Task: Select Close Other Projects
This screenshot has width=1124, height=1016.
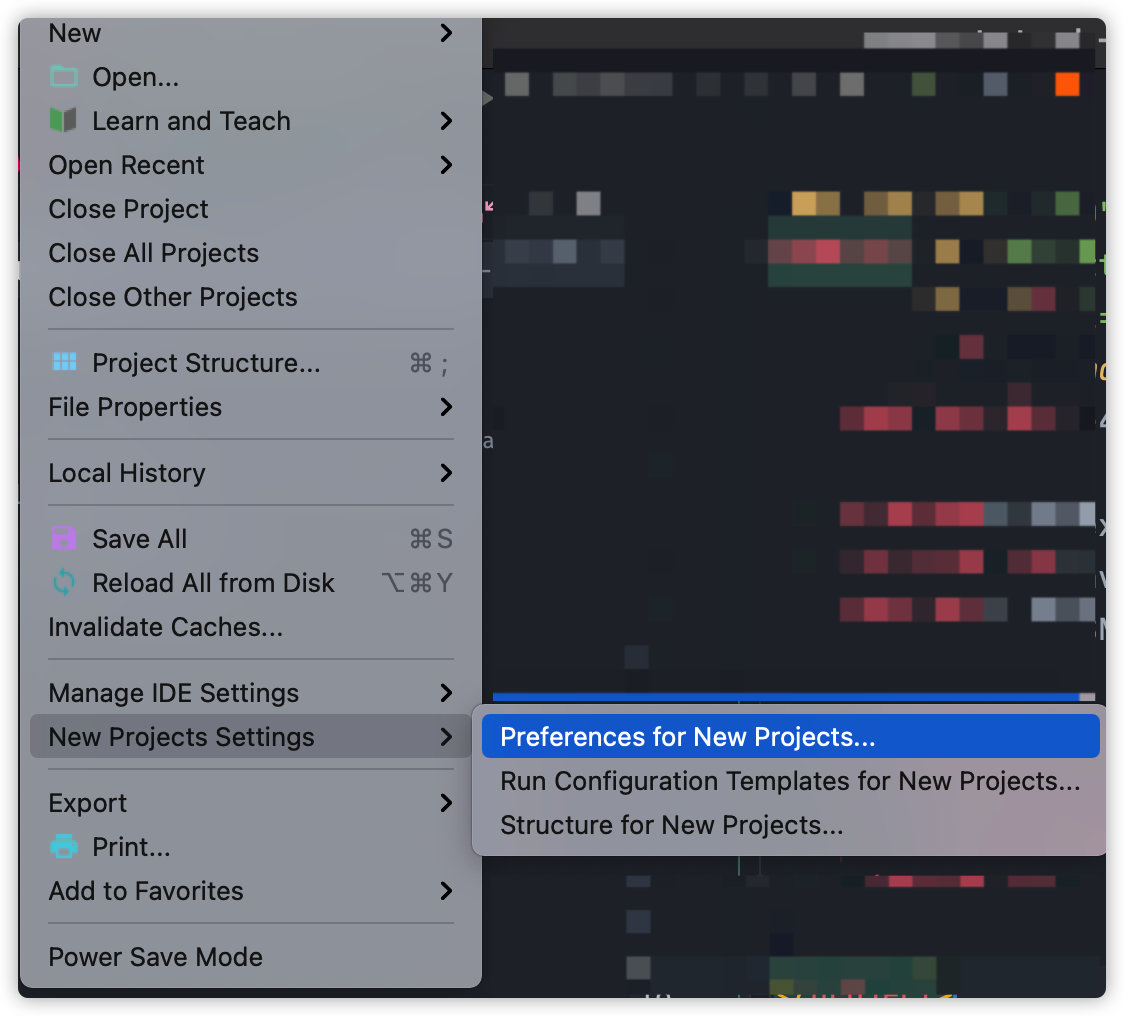Action: click(173, 297)
